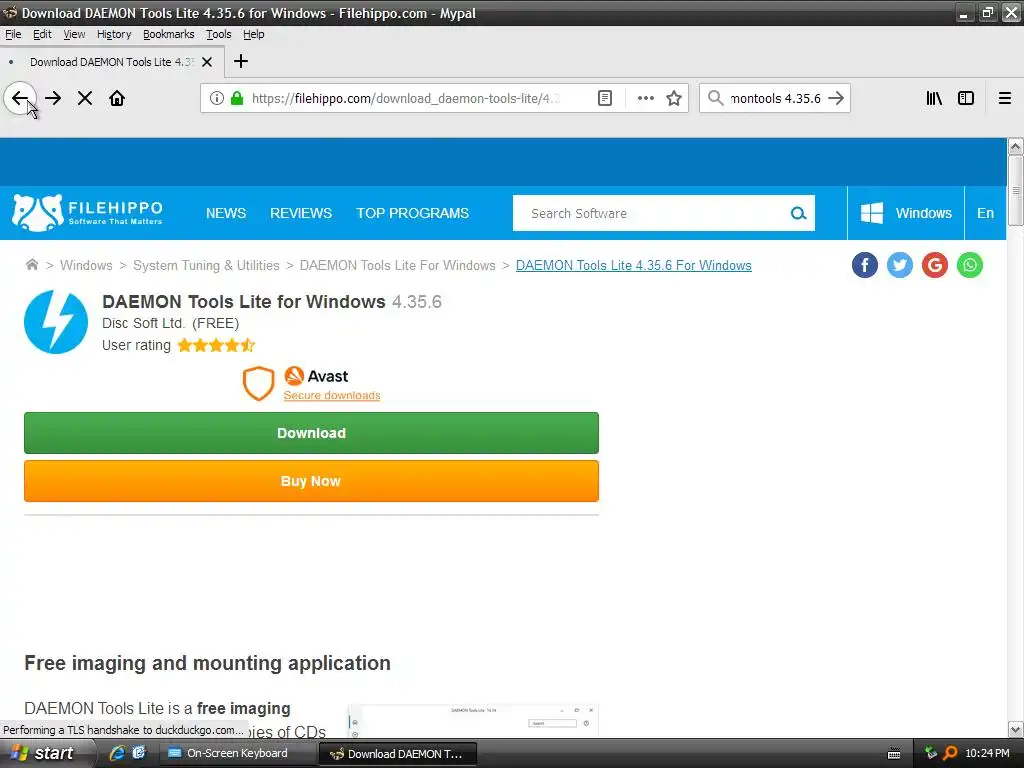Toggle reader view icon in address bar
The image size is (1024, 768).
coord(605,98)
